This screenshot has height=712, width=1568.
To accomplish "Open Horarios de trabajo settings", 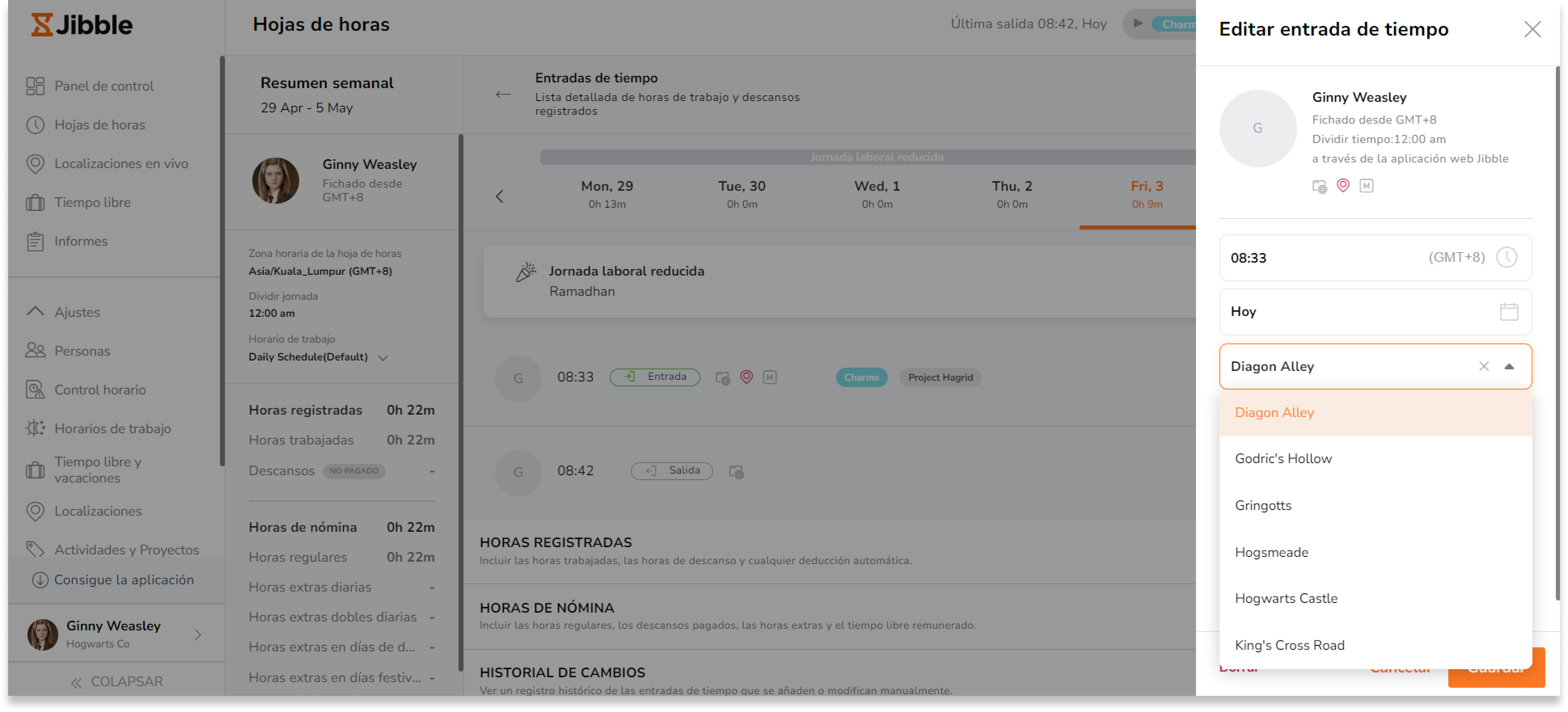I will [x=113, y=429].
